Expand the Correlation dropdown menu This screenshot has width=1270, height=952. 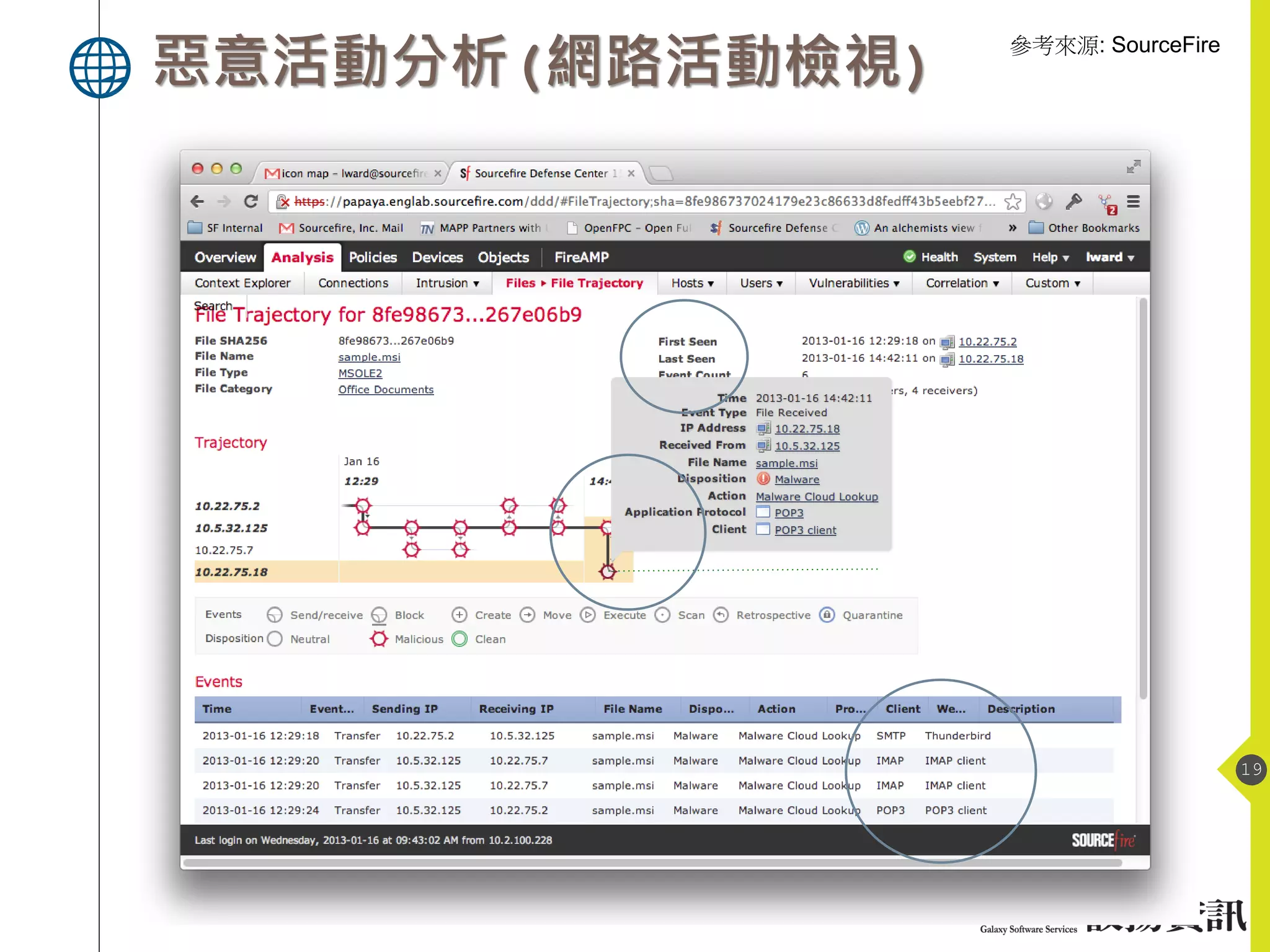(x=962, y=283)
